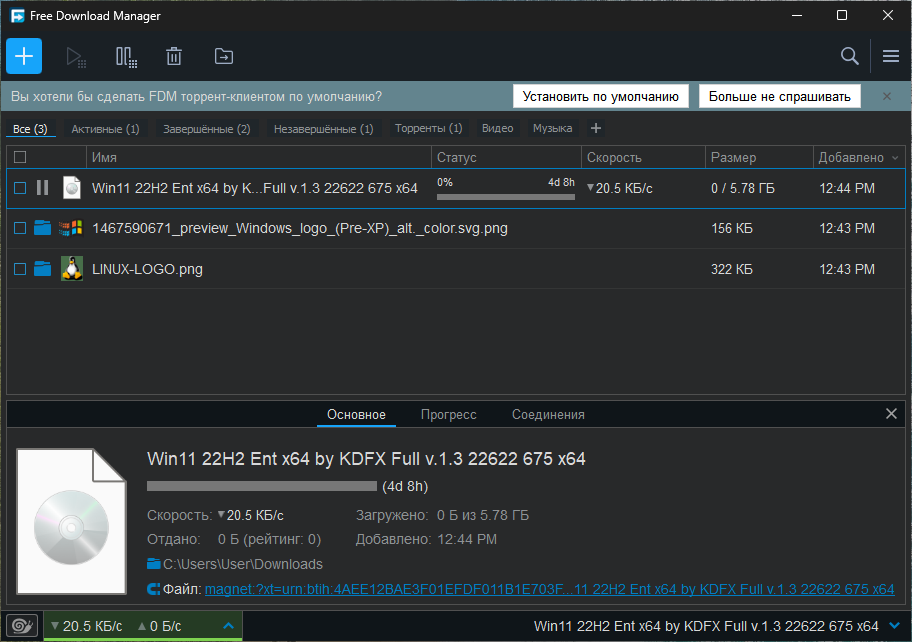Click the Win11 row progress bar

tap(505, 197)
